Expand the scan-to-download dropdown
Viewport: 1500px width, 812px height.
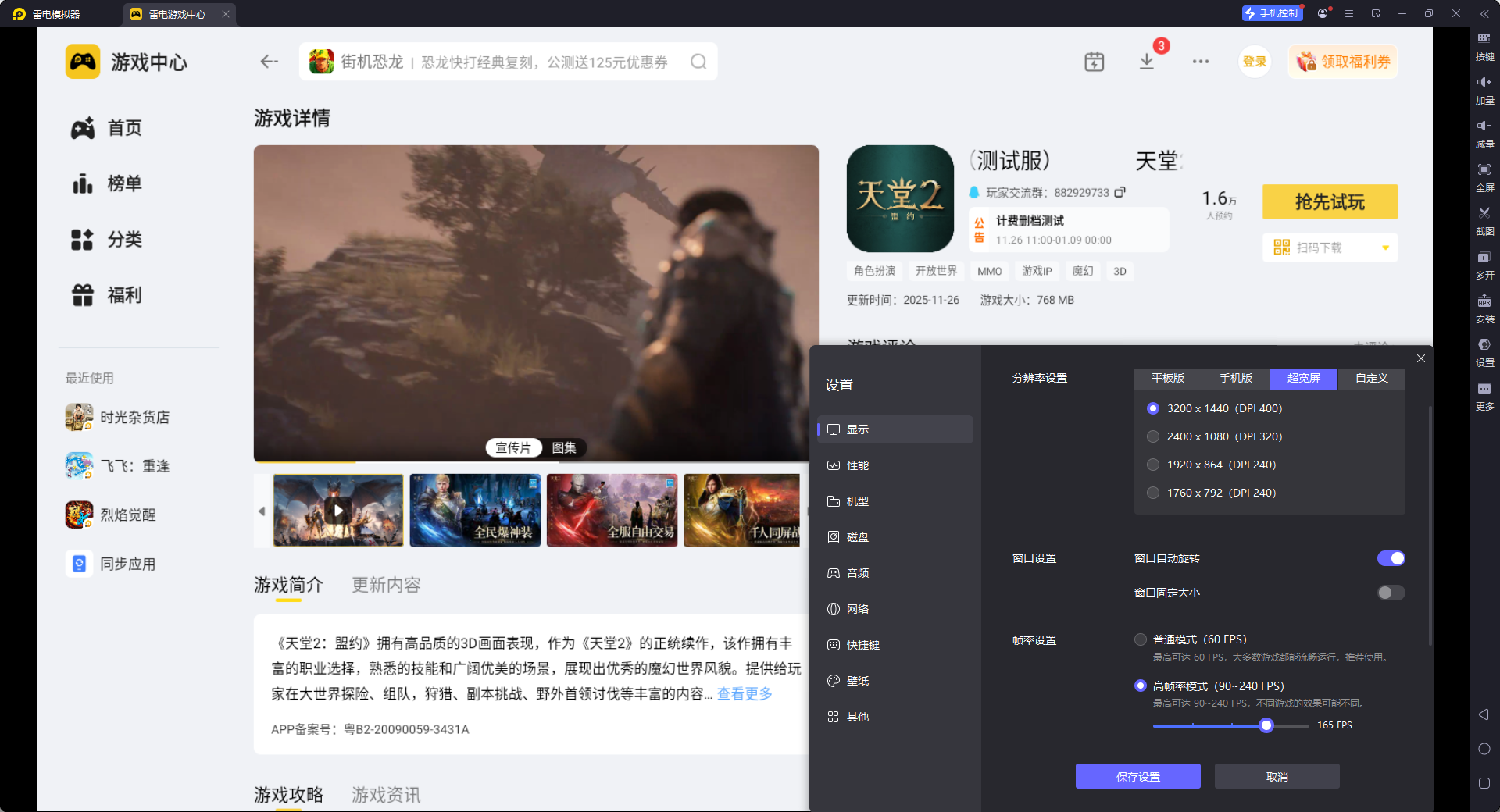pos(1385,248)
